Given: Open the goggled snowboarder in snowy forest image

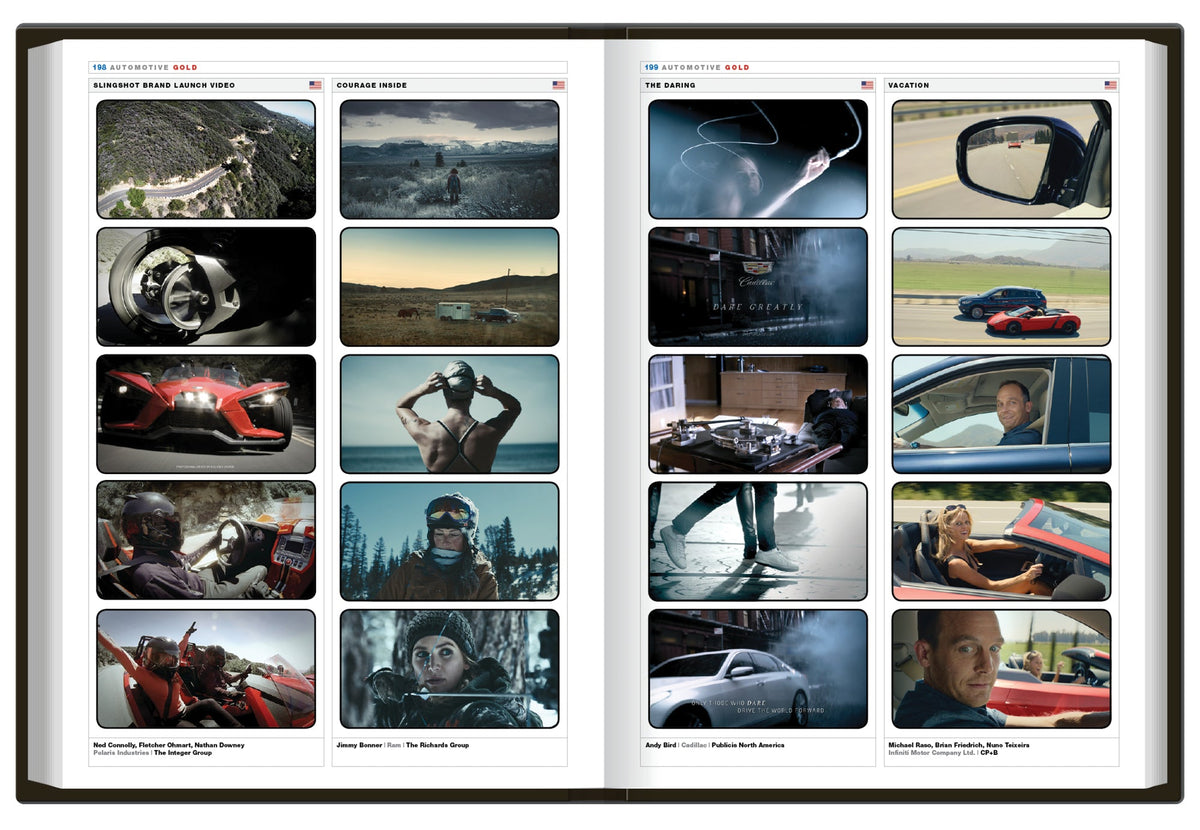Looking at the screenshot, I should click(449, 541).
